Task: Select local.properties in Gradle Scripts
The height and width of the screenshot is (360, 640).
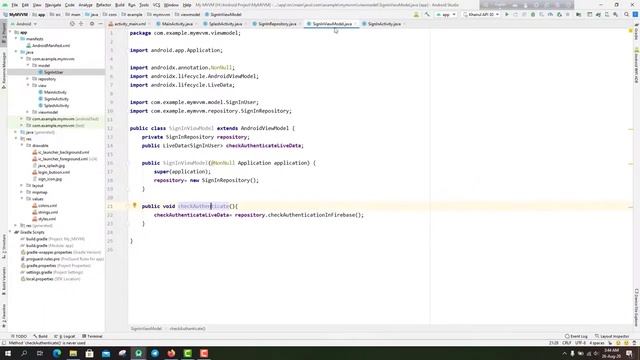Action: 40,279
